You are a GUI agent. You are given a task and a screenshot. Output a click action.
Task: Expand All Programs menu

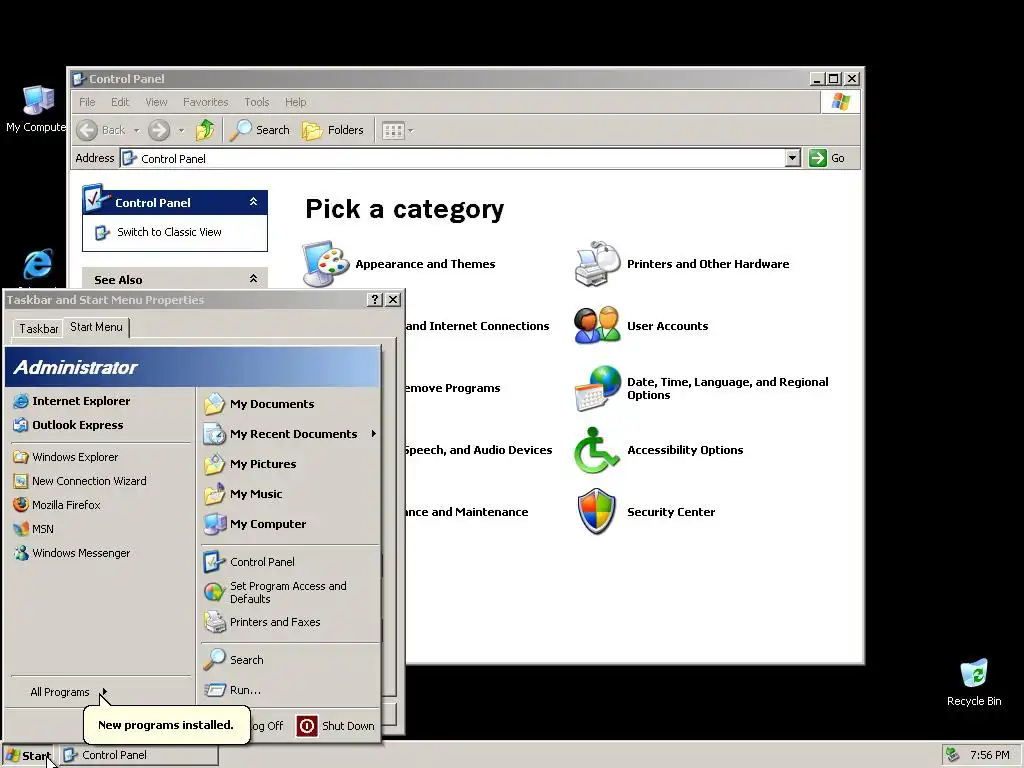[68, 692]
